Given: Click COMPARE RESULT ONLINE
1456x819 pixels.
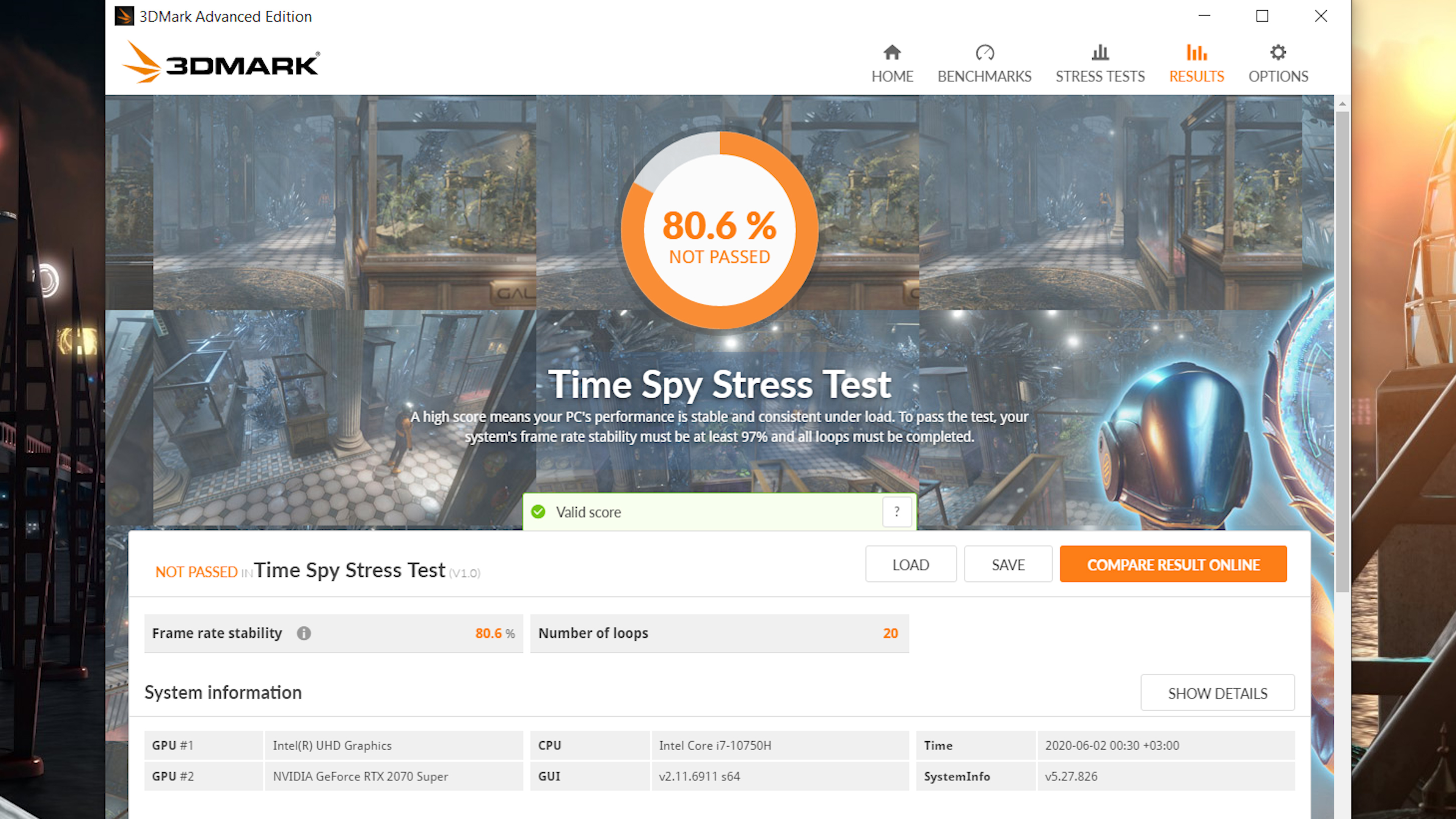Looking at the screenshot, I should point(1173,564).
